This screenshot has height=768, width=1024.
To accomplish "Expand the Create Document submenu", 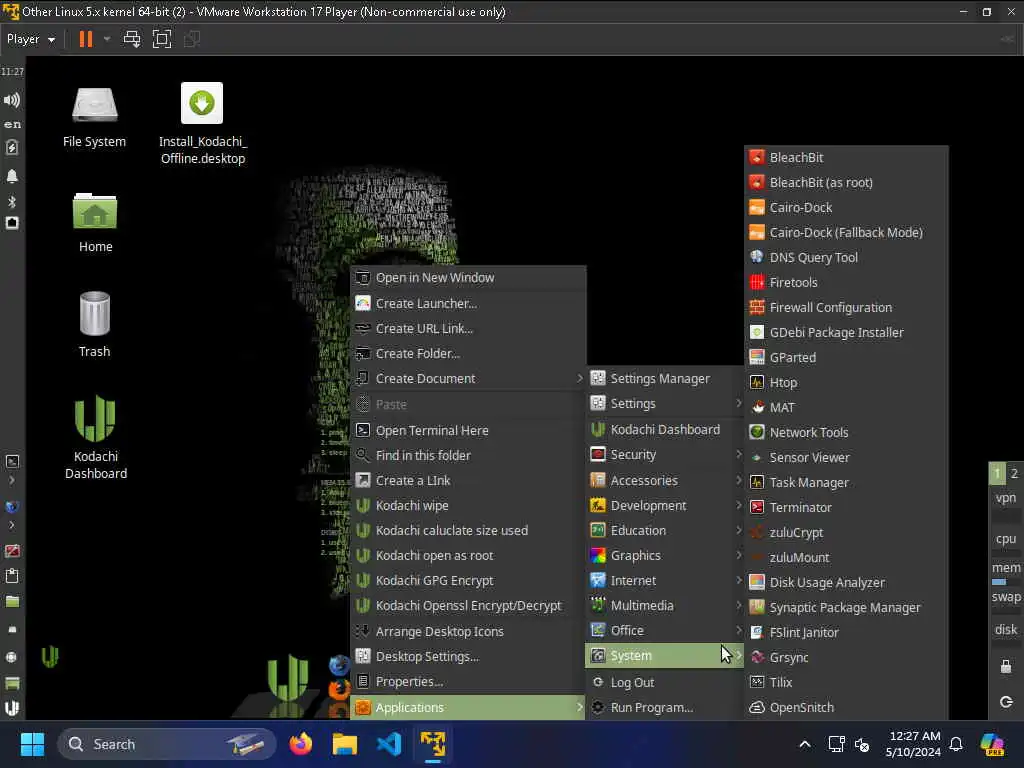I will point(468,379).
